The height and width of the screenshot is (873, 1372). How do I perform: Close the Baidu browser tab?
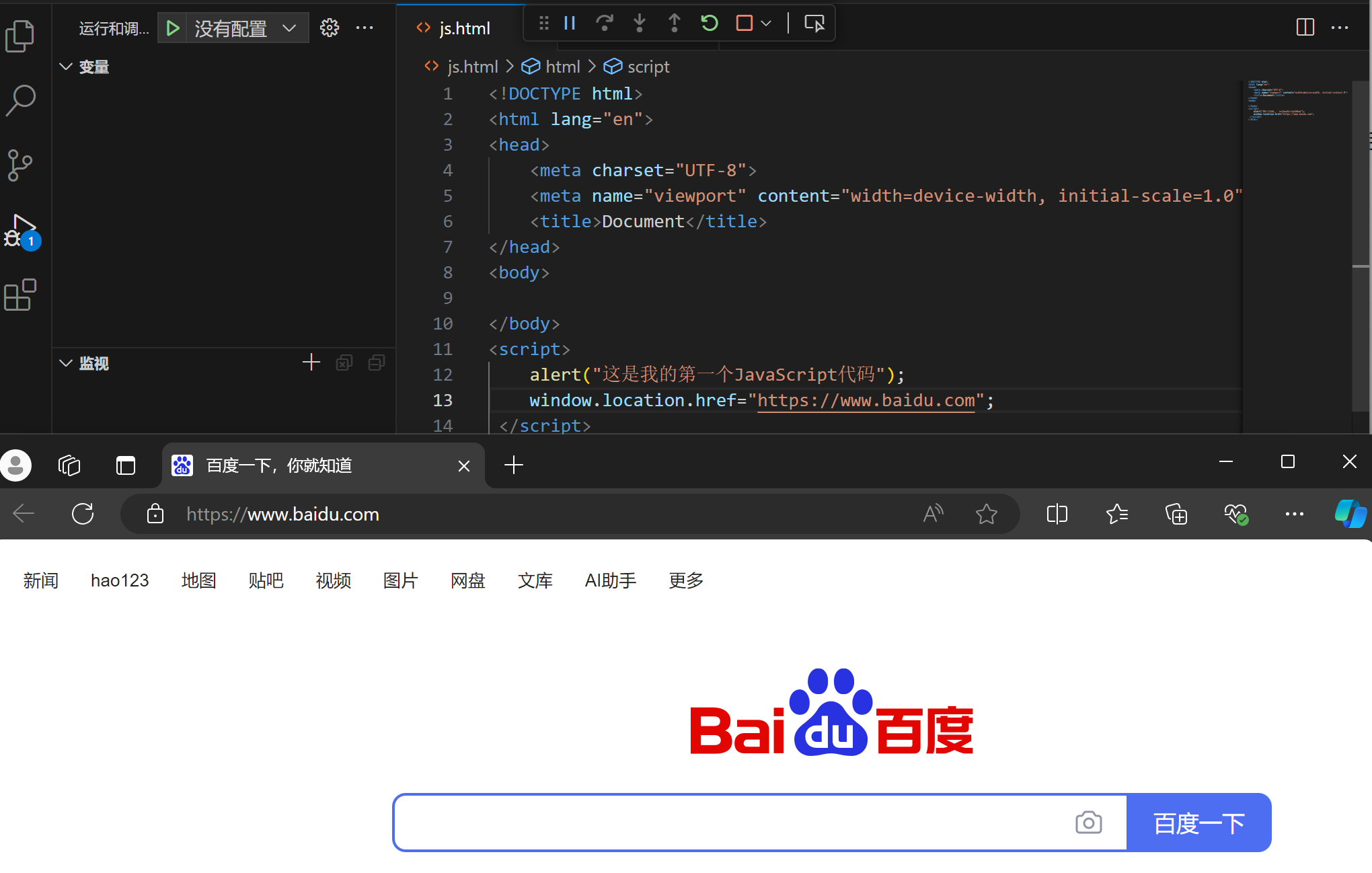pyautogui.click(x=464, y=465)
